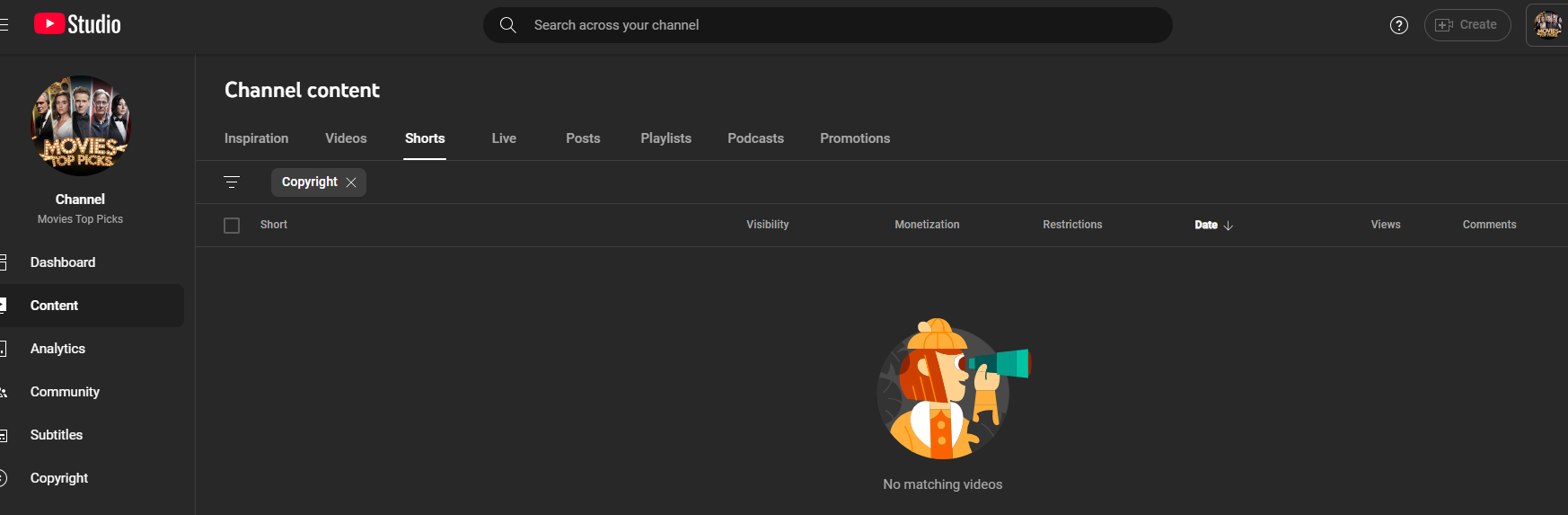This screenshot has width=1568, height=515.
Task: Focus the Search across your channel field
Action: (x=828, y=25)
